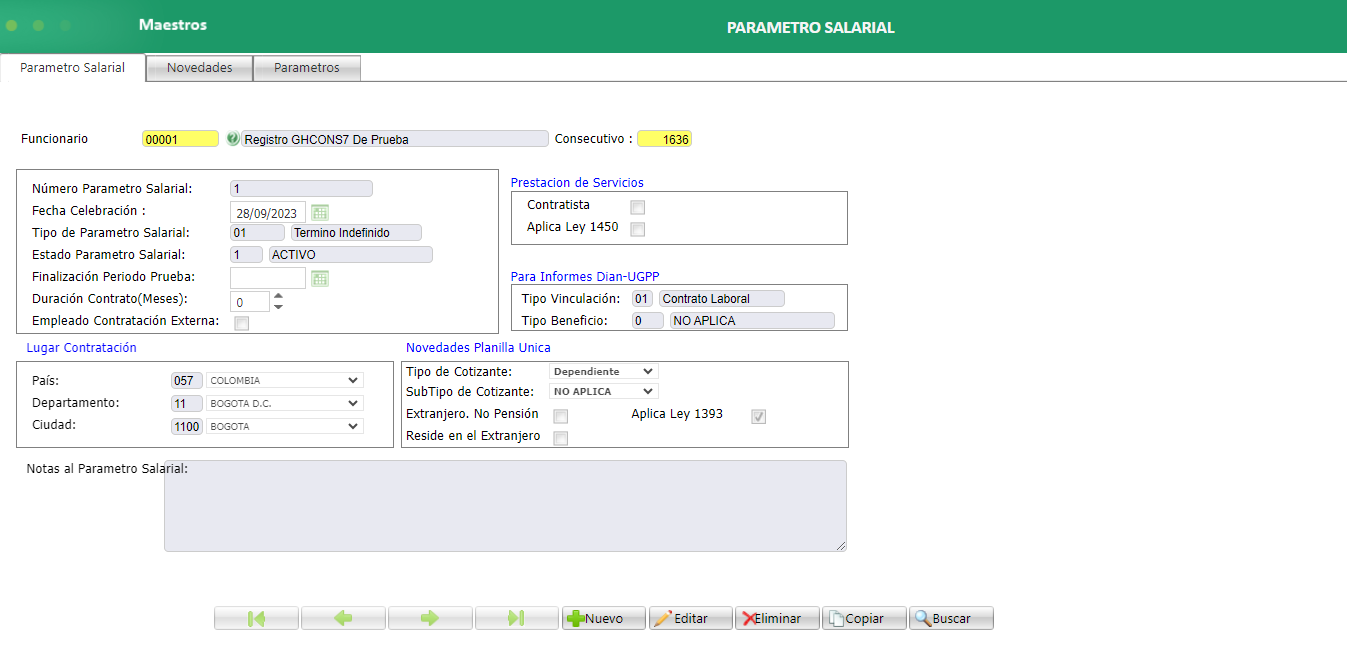Screen dimensions: 1347x652
Task: Click Estado Parametro Salarial code field 1
Action: [246, 255]
